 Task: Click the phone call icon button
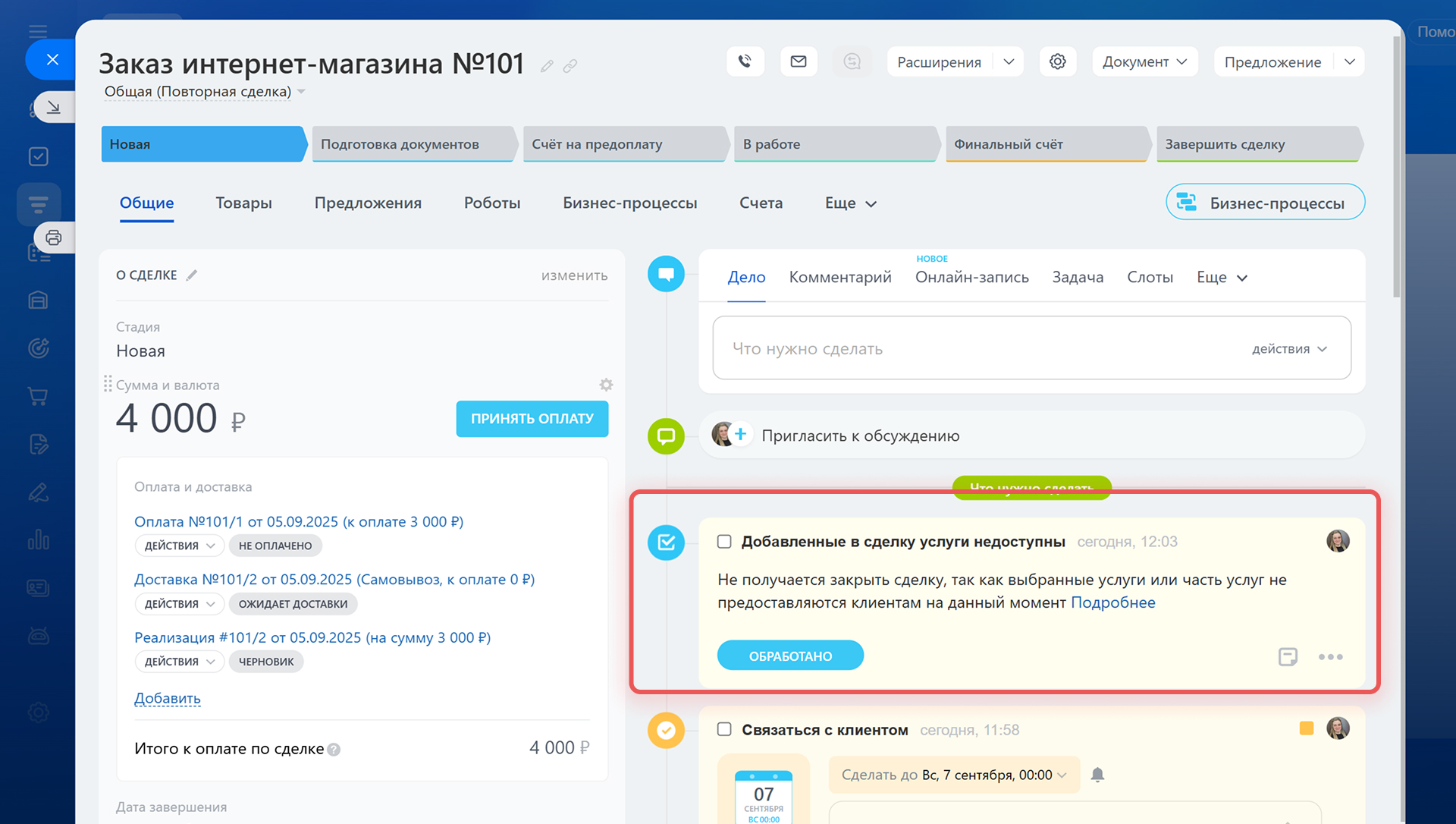coord(745,61)
